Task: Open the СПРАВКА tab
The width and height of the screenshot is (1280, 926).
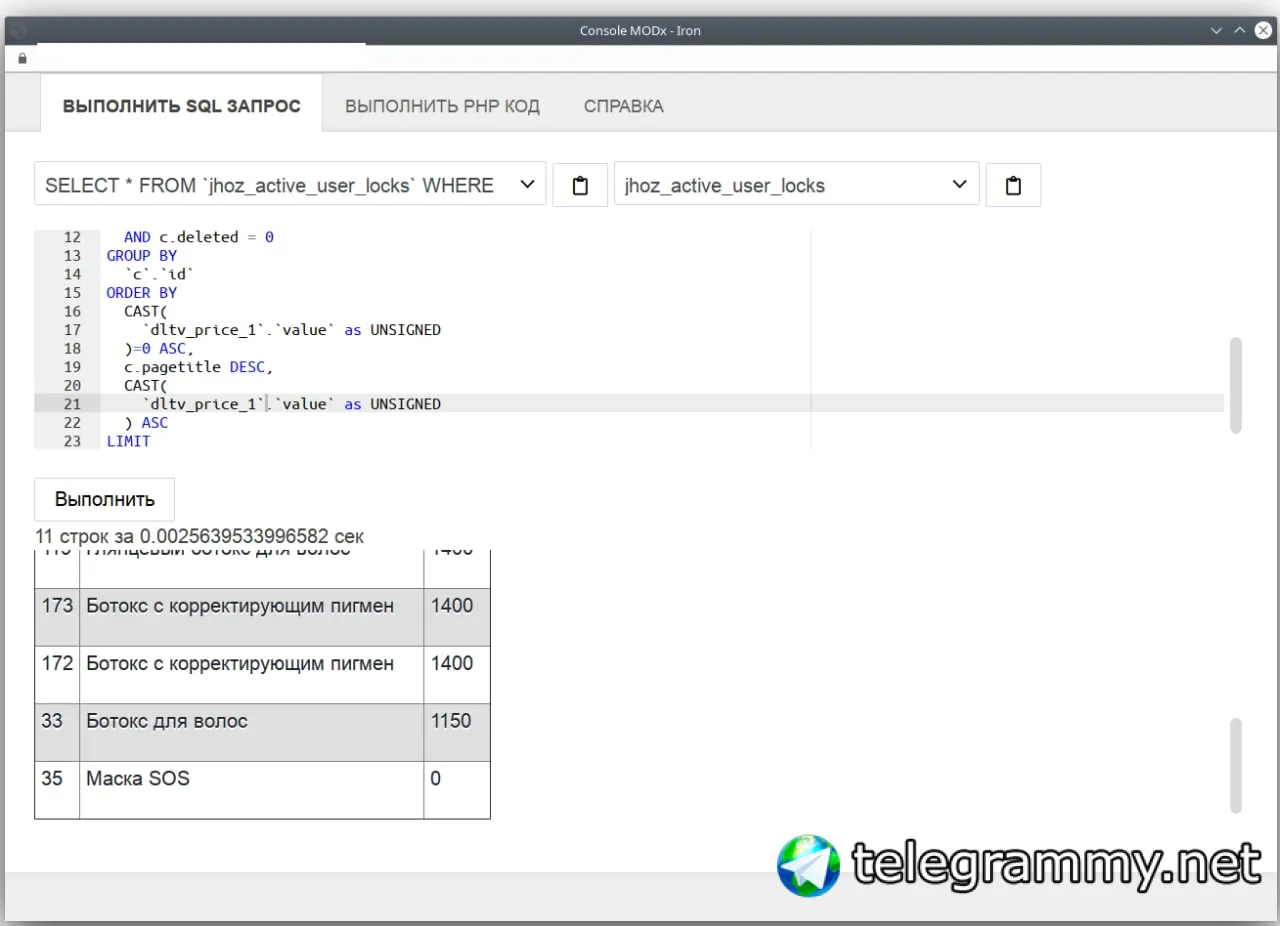Action: [x=623, y=106]
